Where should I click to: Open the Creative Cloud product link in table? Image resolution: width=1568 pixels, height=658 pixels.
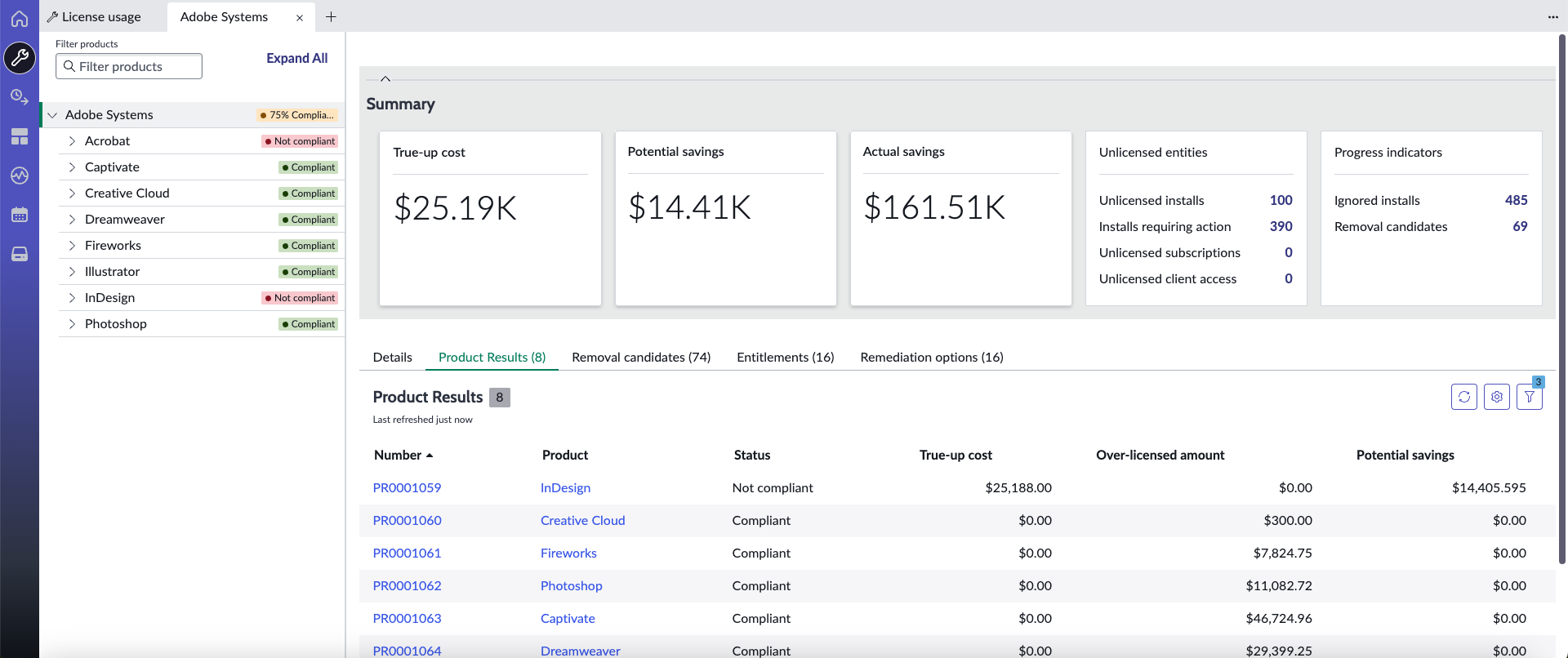(x=582, y=520)
